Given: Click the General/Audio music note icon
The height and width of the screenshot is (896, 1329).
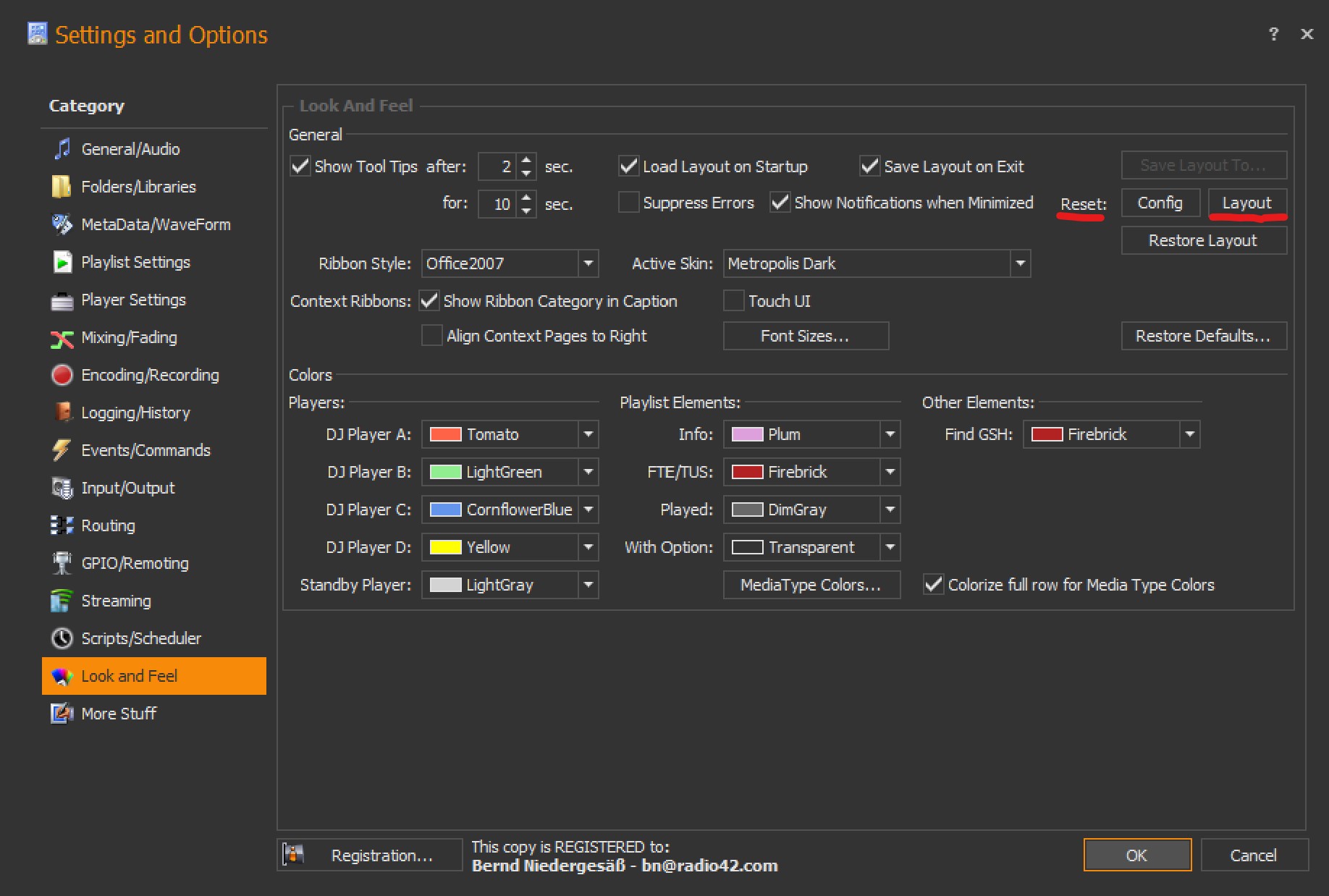Looking at the screenshot, I should point(62,149).
